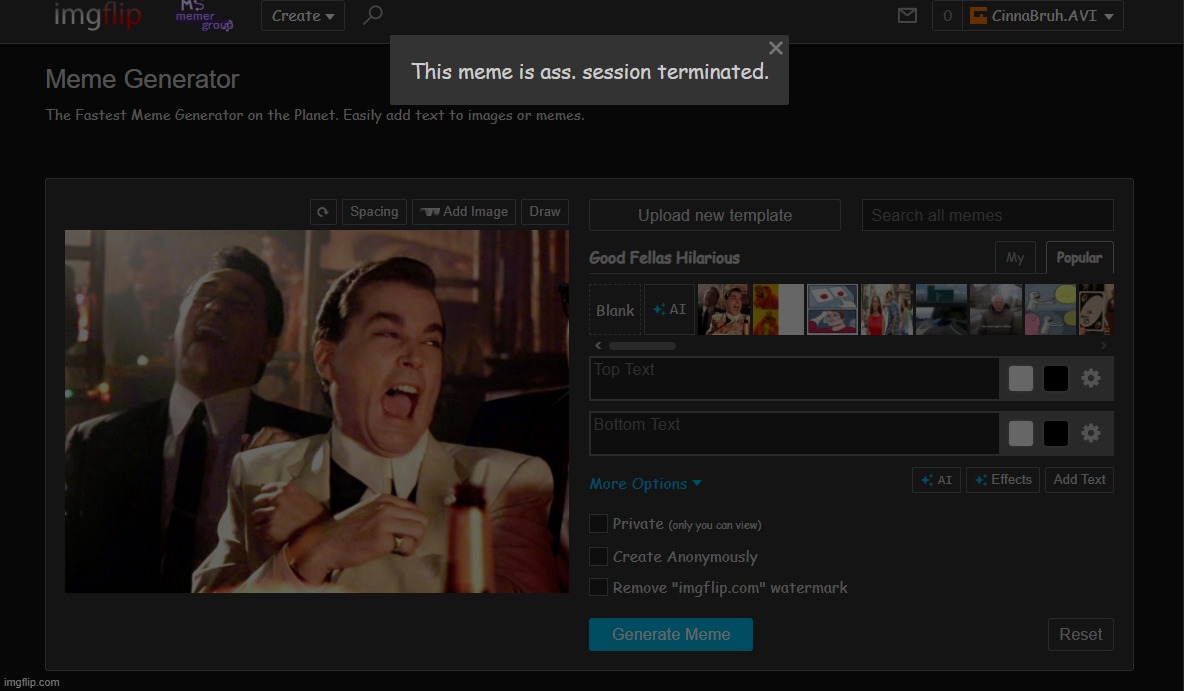Click the Good Fellas meme preview image

click(x=317, y=412)
